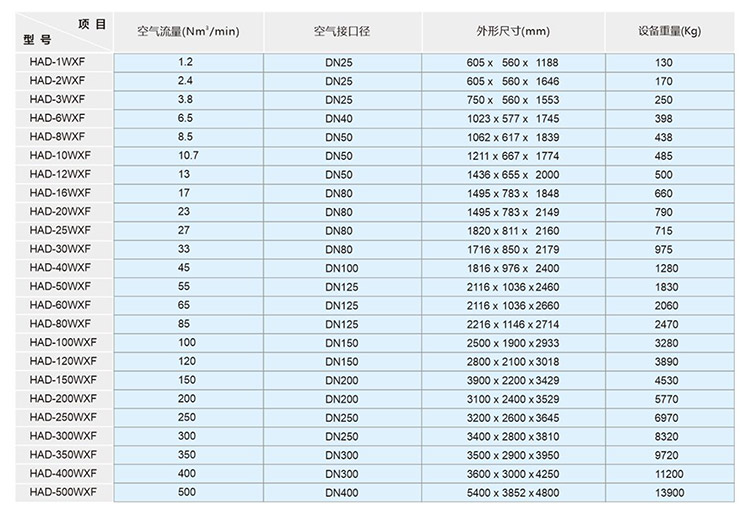Click the 空气流量(Nm³/min) column header
The image size is (750, 517).
pos(188,32)
